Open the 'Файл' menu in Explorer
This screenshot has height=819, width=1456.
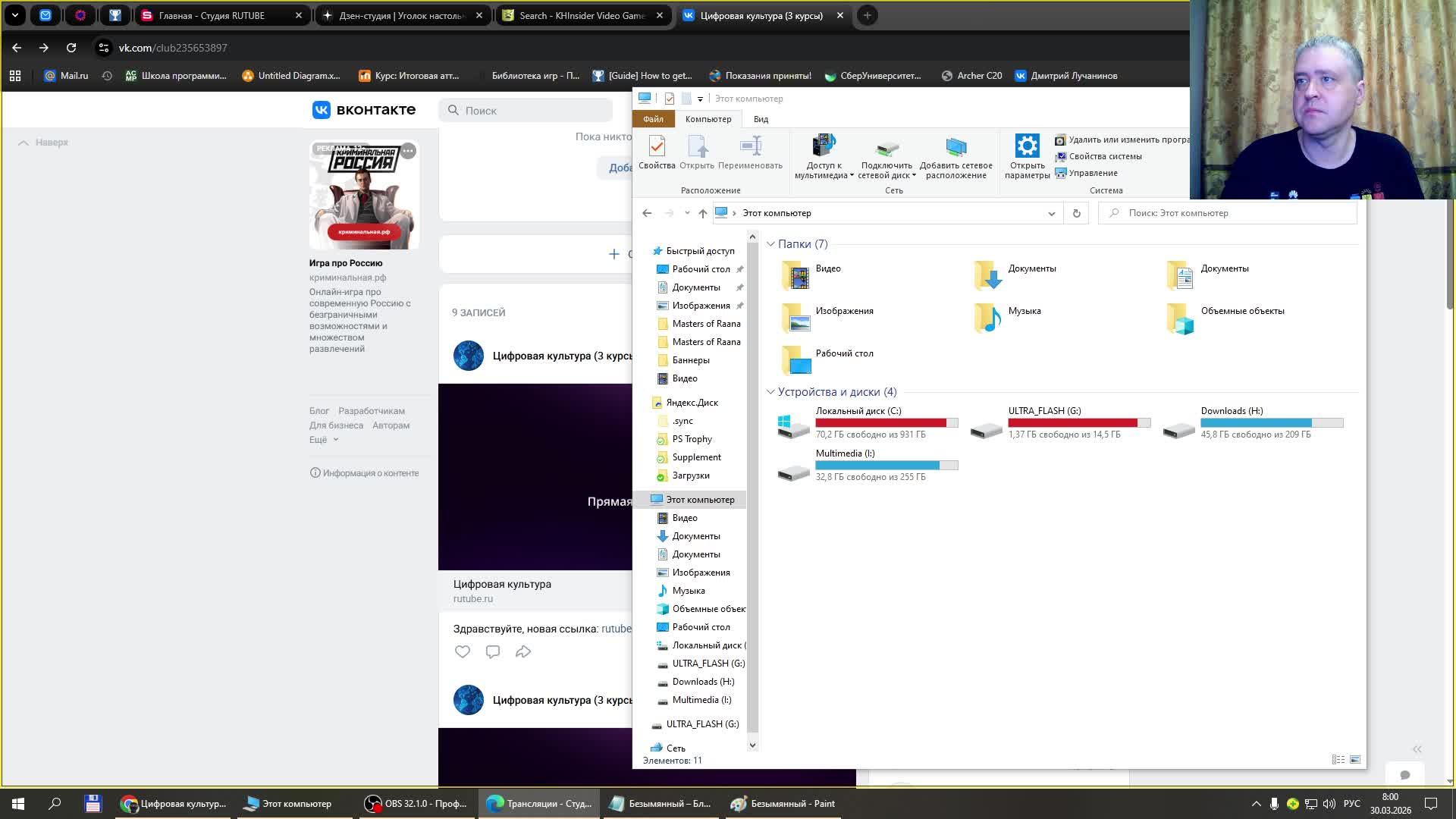tap(653, 119)
